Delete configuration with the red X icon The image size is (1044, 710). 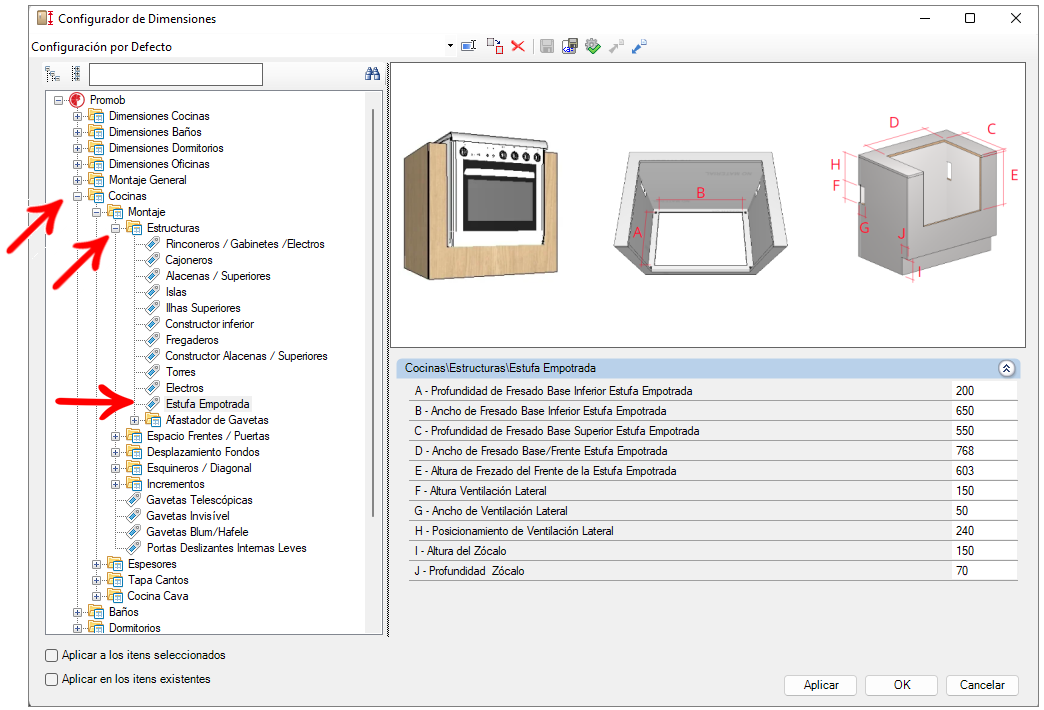coord(518,46)
